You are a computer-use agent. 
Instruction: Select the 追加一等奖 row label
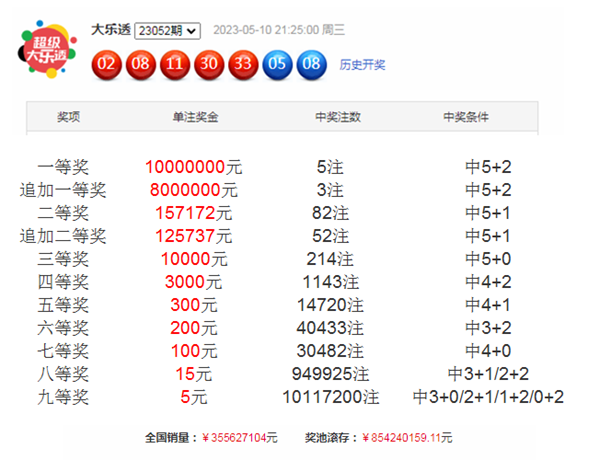(x=63, y=190)
